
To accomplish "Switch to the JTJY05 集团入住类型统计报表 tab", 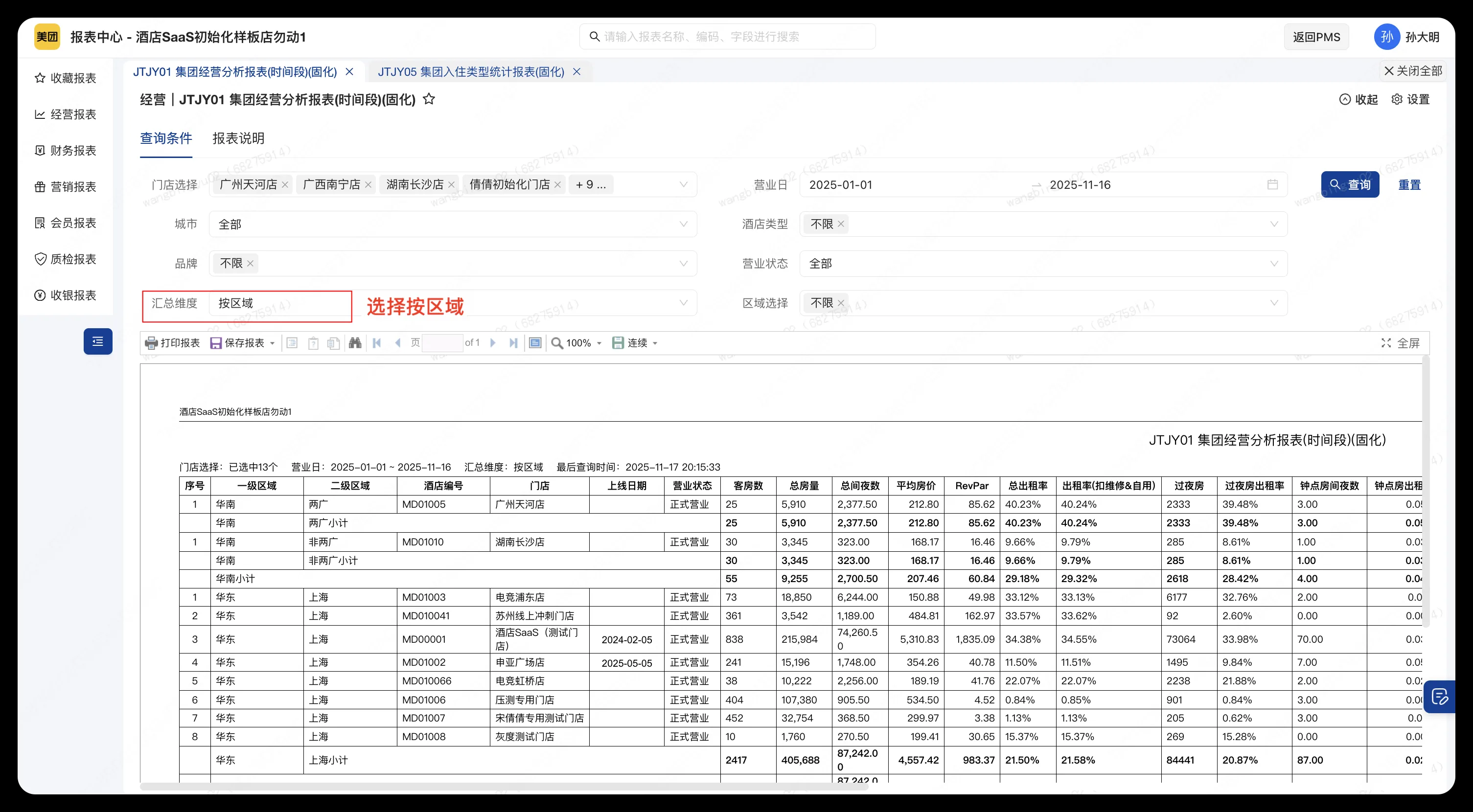I will pyautogui.click(x=470, y=71).
